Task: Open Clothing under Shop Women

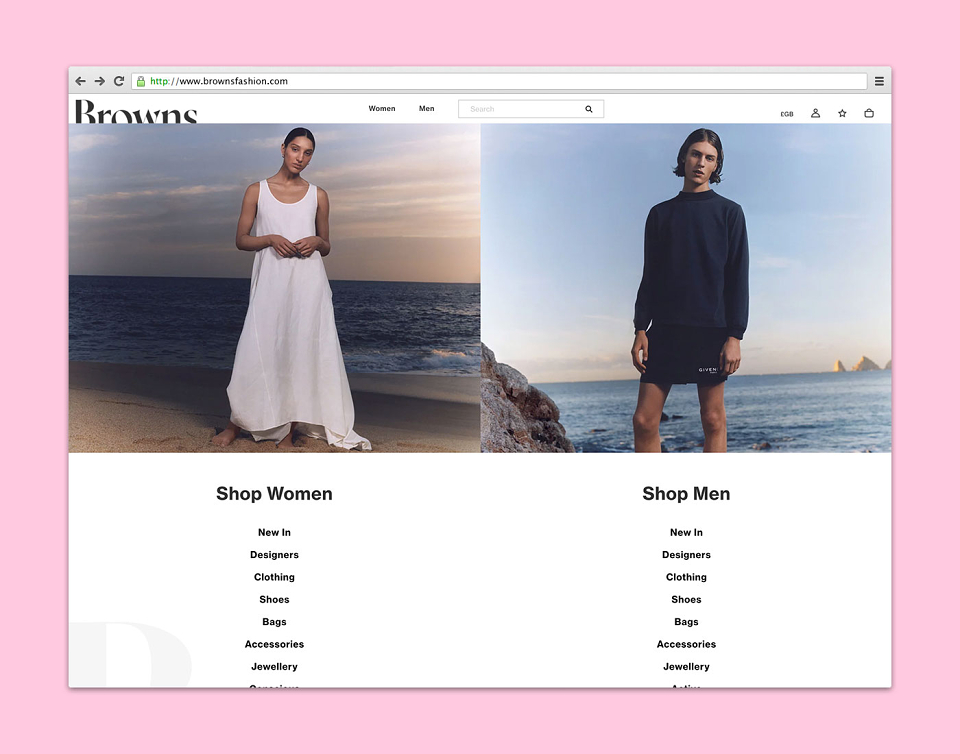Action: point(274,577)
